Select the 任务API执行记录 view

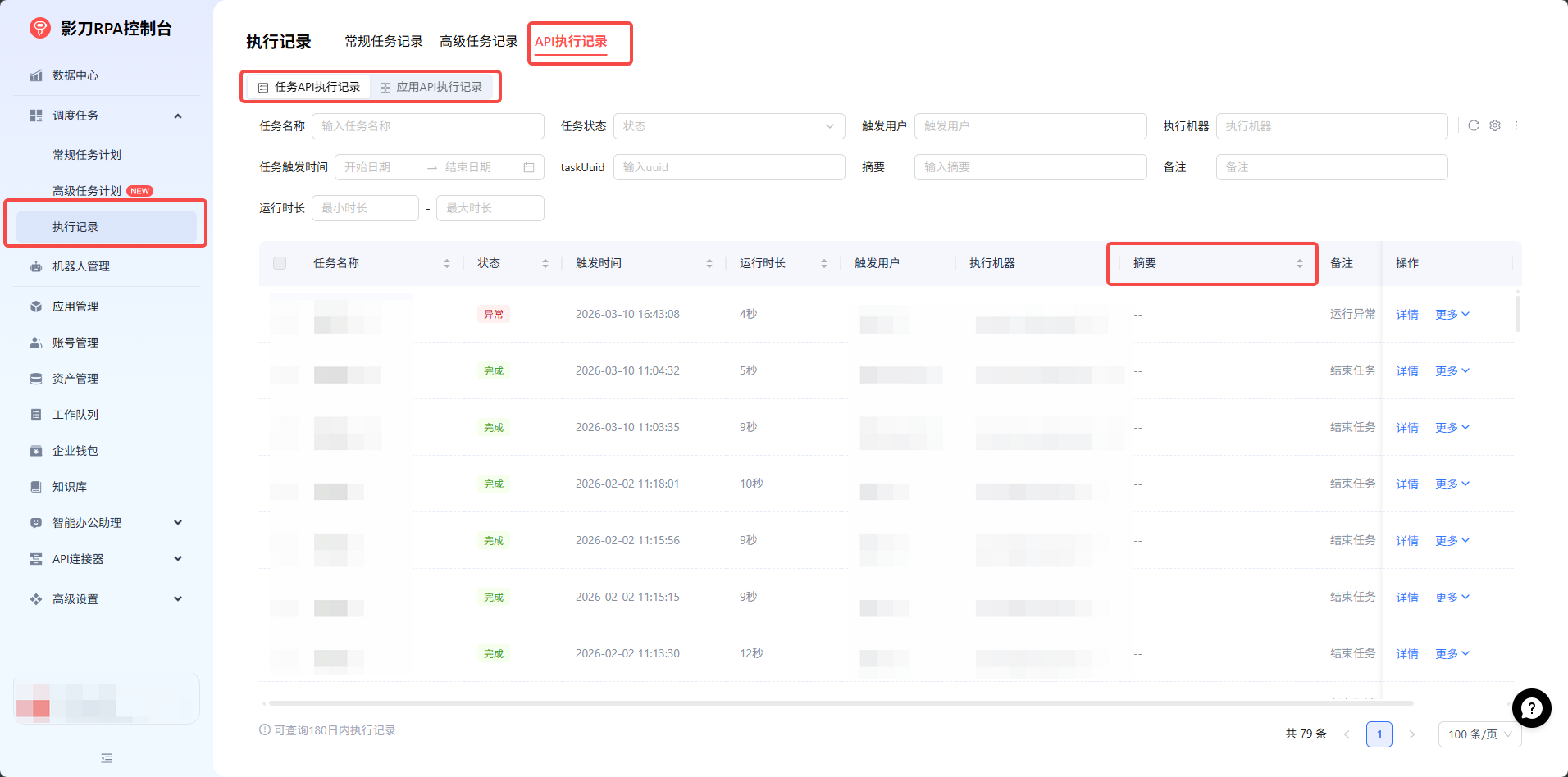click(309, 87)
